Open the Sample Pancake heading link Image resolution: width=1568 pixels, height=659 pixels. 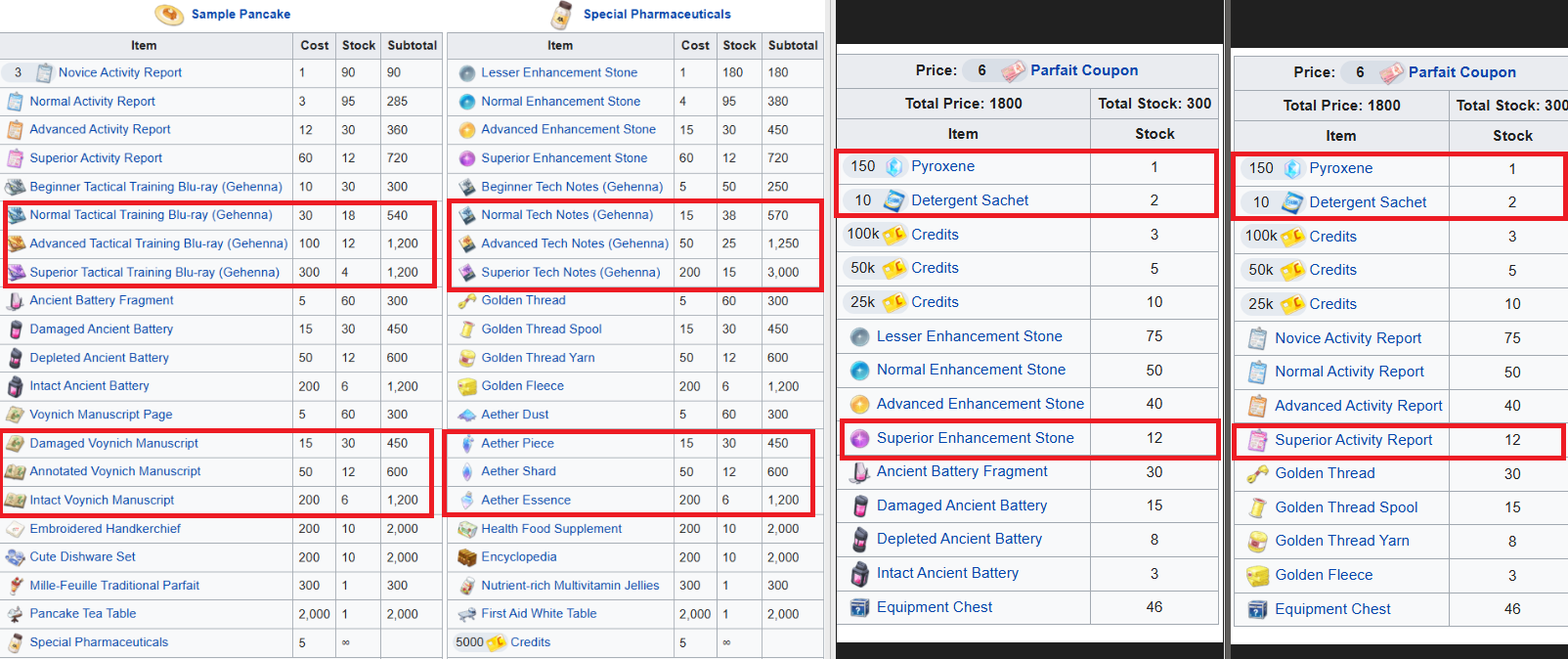click(x=240, y=15)
